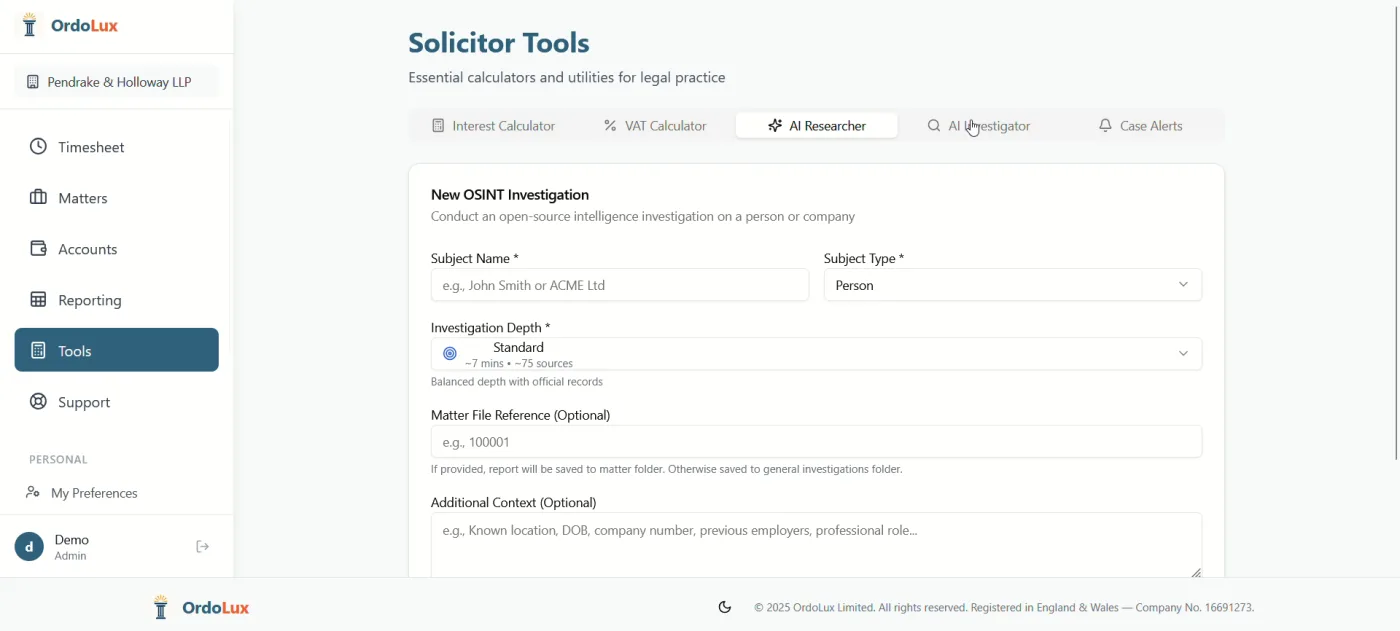Open the Demo Admin profile entry

(71, 546)
